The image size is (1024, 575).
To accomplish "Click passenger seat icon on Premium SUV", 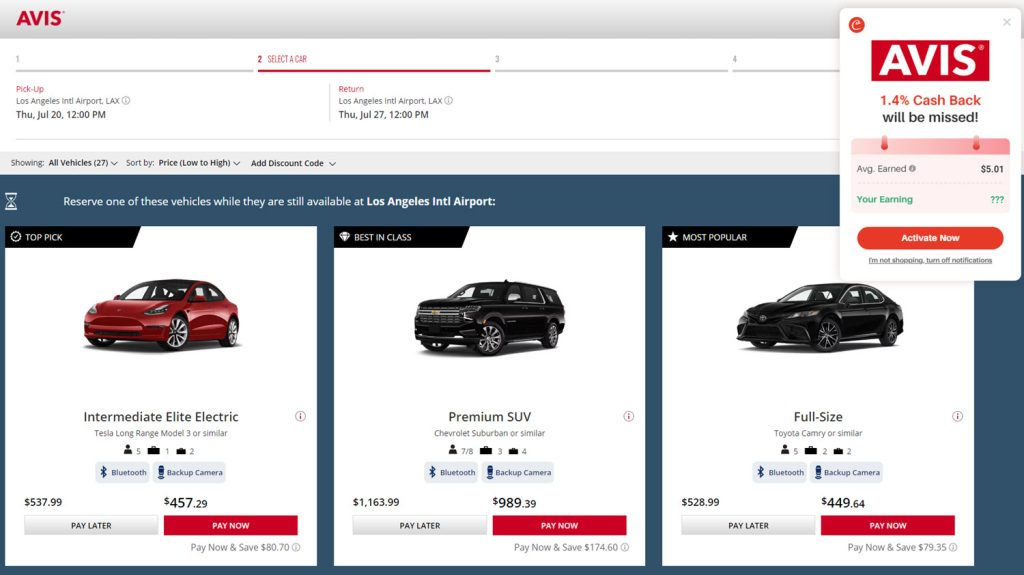I will (x=453, y=450).
